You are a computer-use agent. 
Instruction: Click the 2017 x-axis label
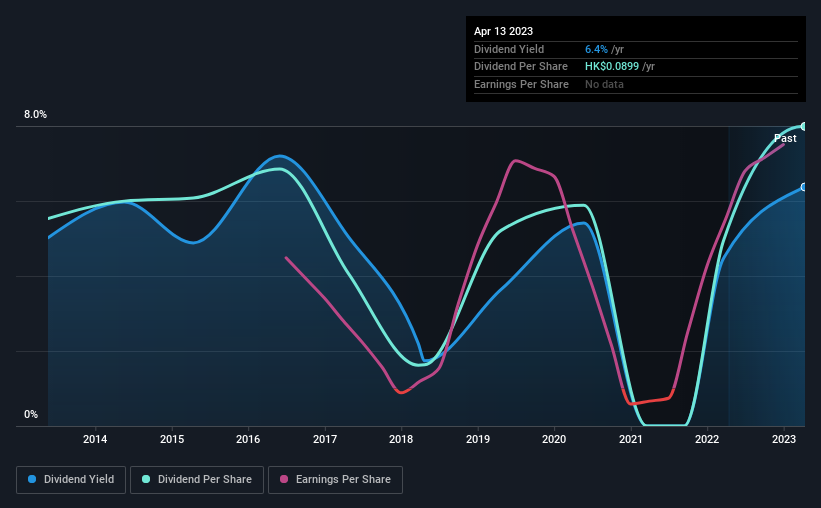pyautogui.click(x=325, y=439)
